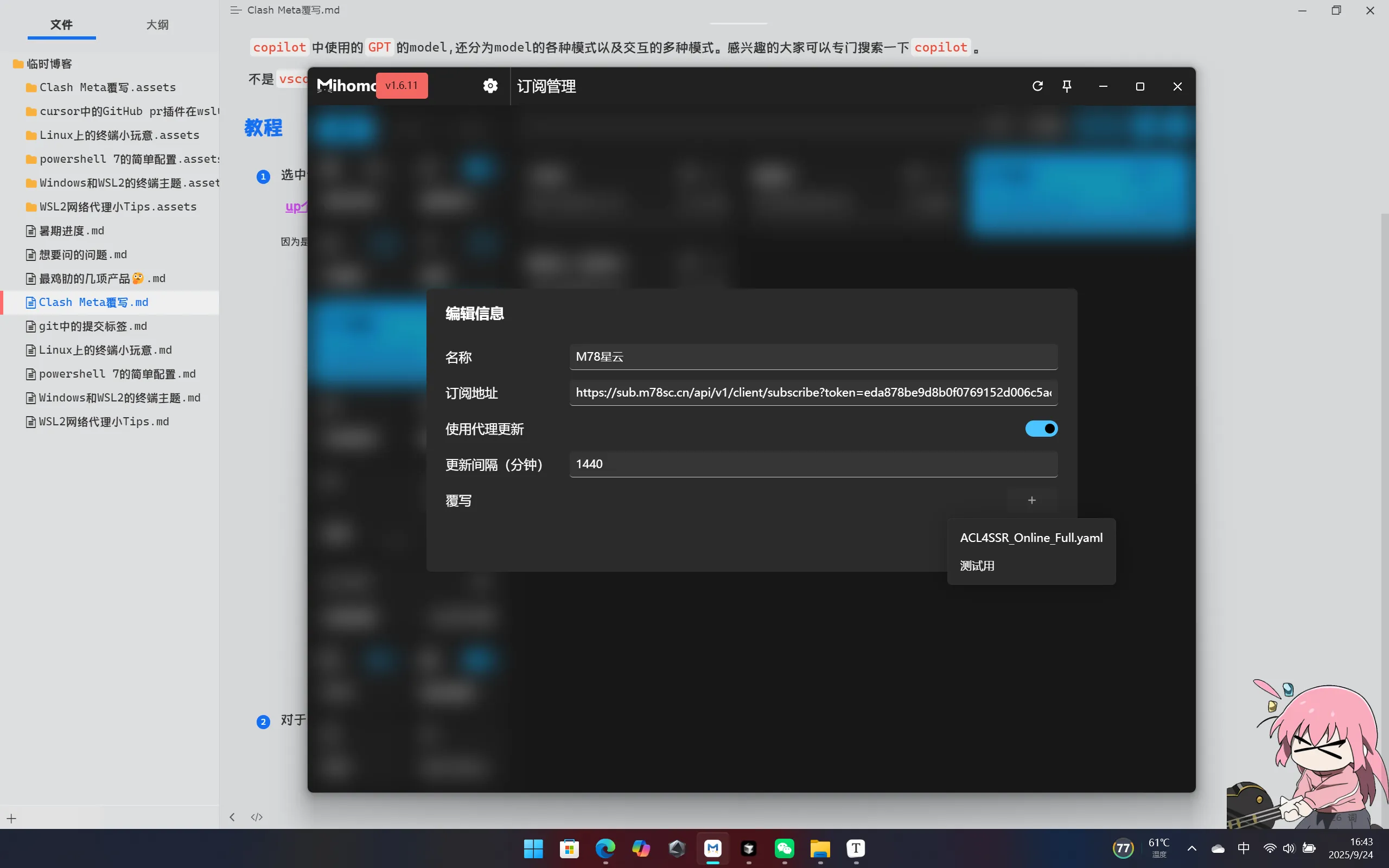
Task: Pin the Mihomo window on top
Action: click(1066, 86)
